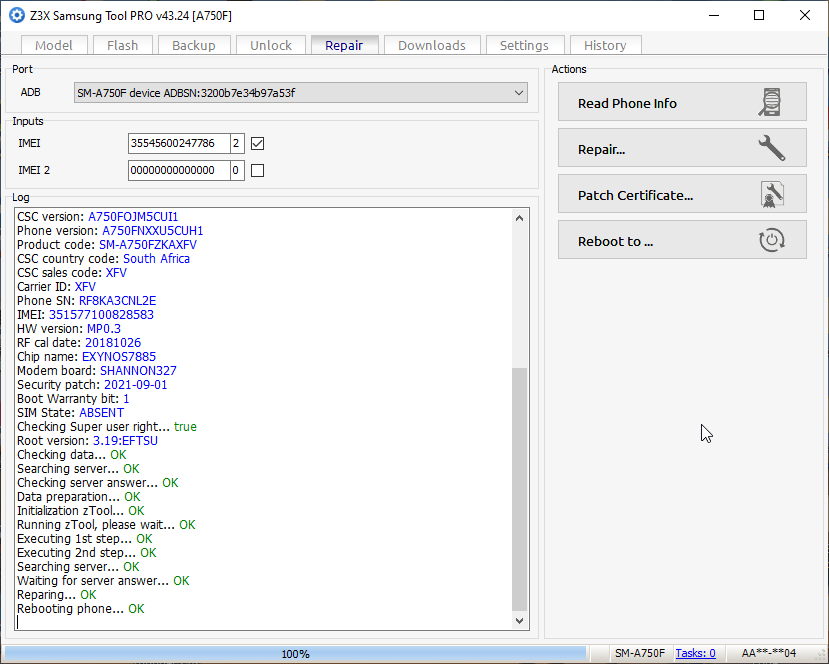This screenshot has height=664, width=829.
Task: Click the IMEI 2 input field of zeros
Action: point(179,170)
